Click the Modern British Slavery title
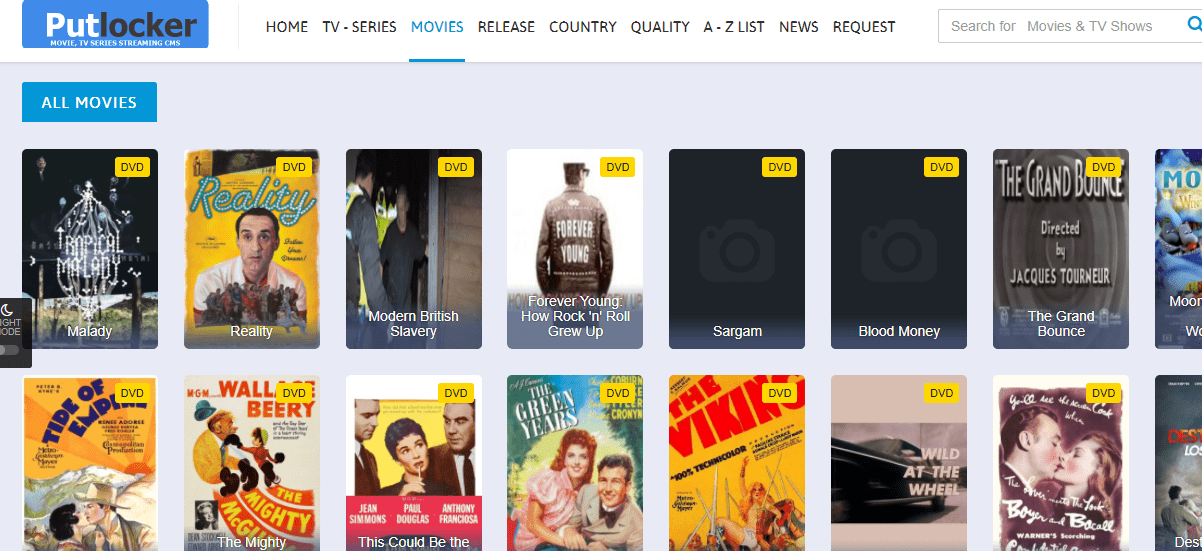Viewport: 1202px width, 551px height. (x=414, y=323)
